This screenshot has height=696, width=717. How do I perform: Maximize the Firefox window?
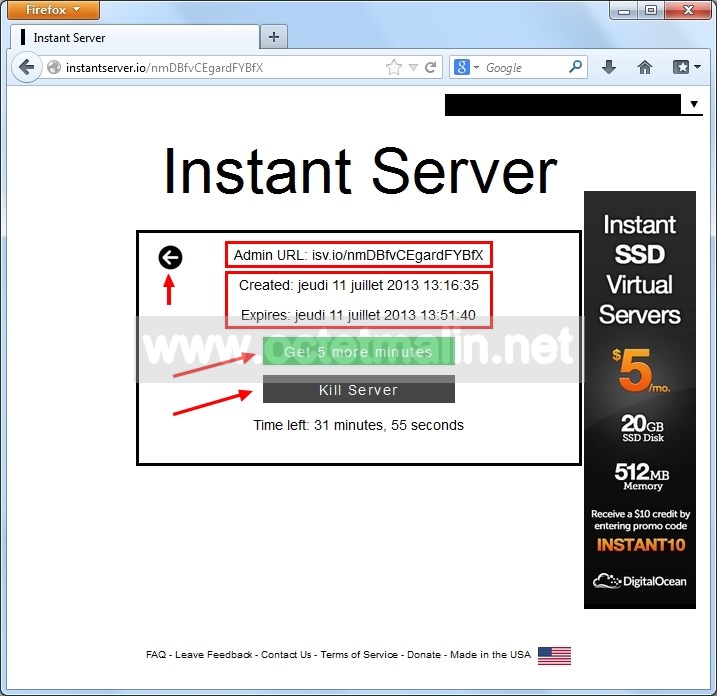pyautogui.click(x=651, y=10)
